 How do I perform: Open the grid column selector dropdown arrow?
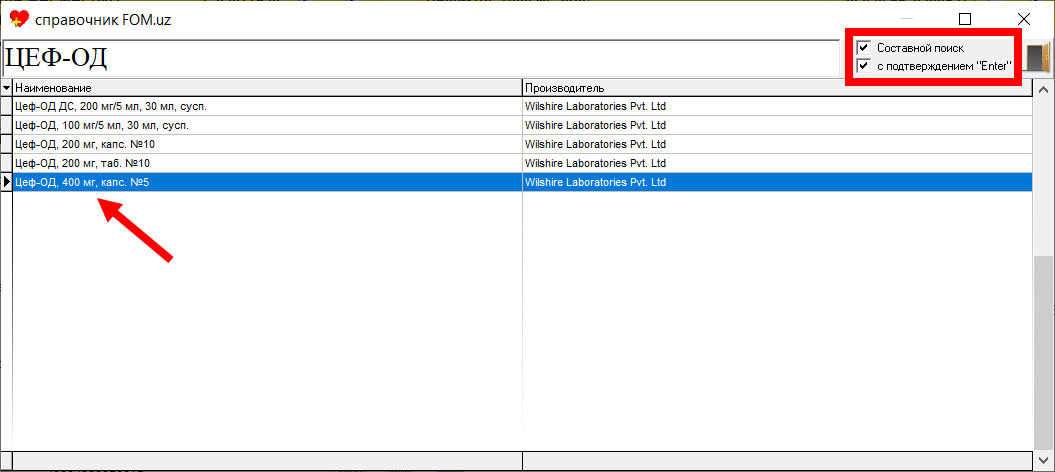6,88
